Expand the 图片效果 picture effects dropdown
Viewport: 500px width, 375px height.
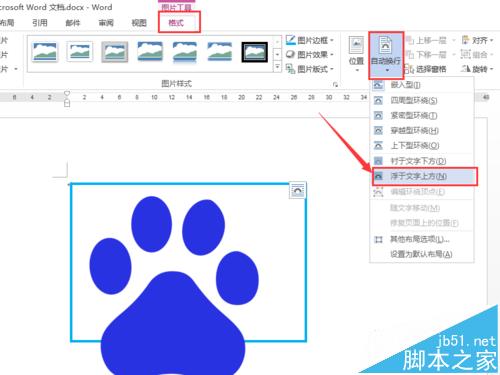click(310, 54)
